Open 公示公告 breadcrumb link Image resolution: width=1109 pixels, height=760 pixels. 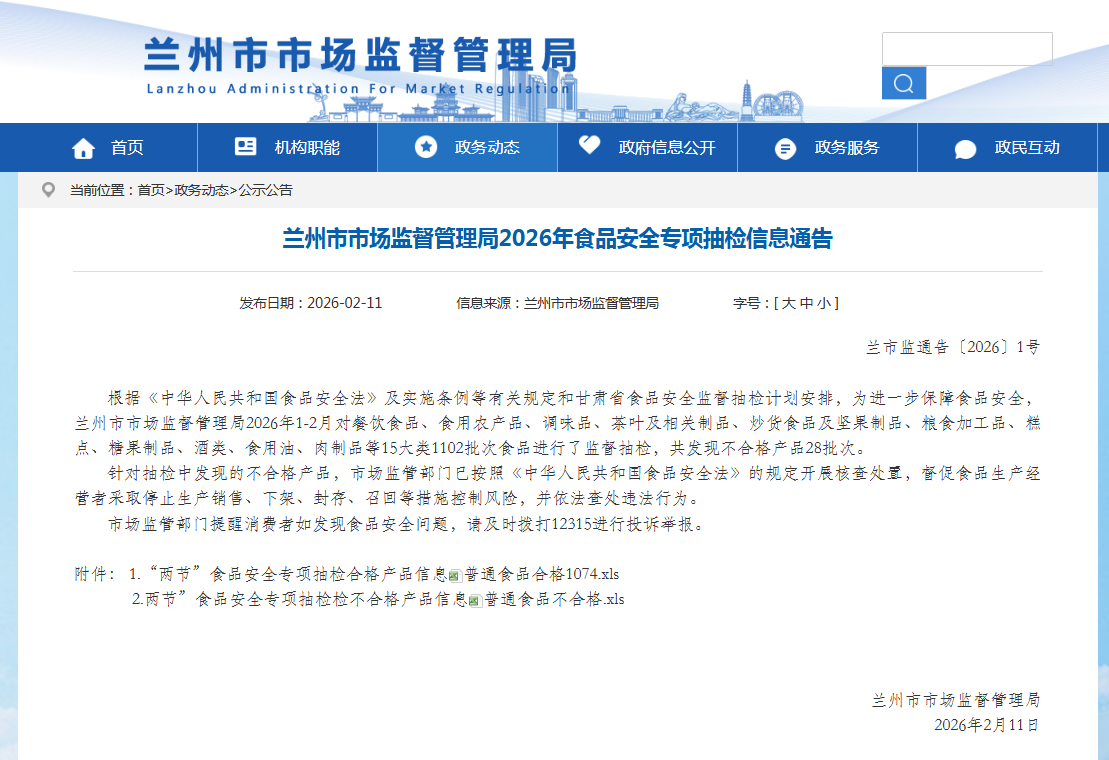coord(265,190)
